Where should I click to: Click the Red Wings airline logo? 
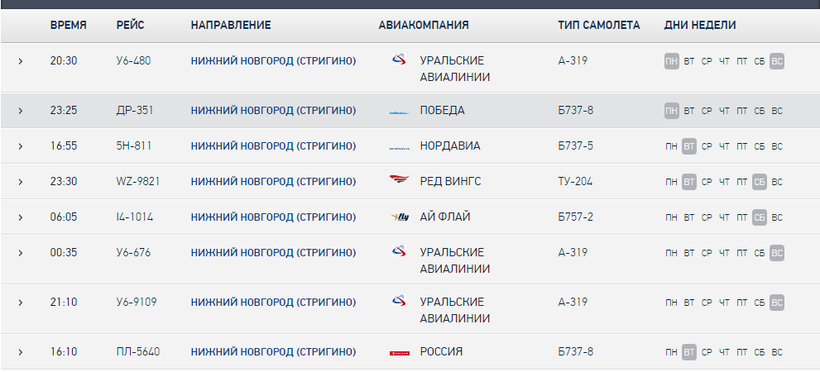pos(399,180)
